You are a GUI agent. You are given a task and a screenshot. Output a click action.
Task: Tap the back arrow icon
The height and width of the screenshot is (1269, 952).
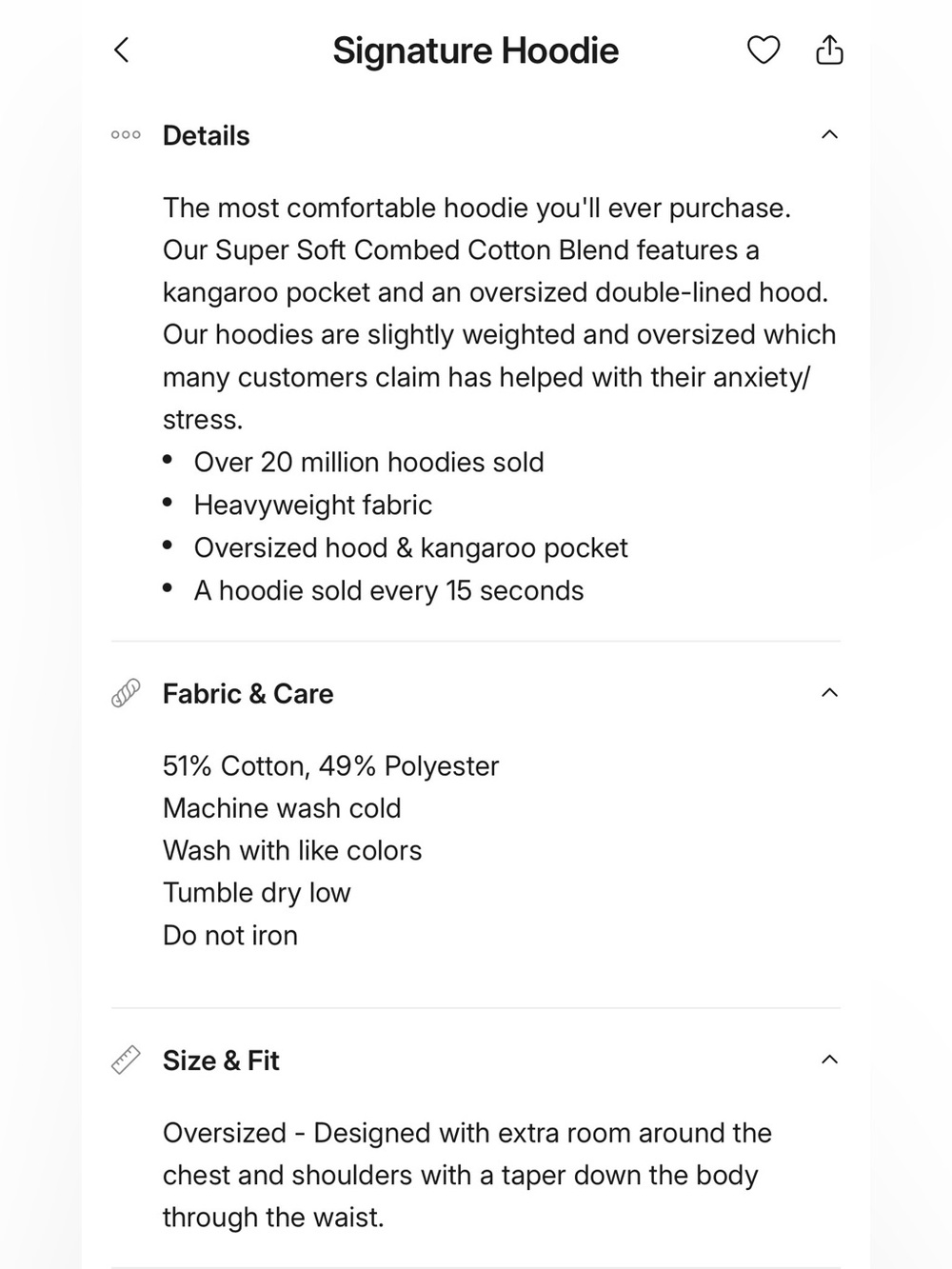click(121, 50)
